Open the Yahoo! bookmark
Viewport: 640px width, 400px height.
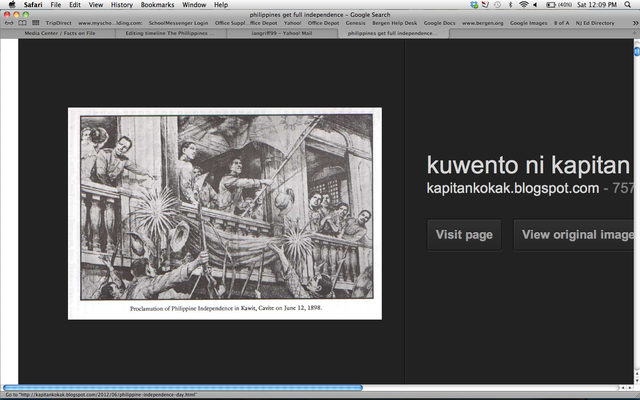293,23
